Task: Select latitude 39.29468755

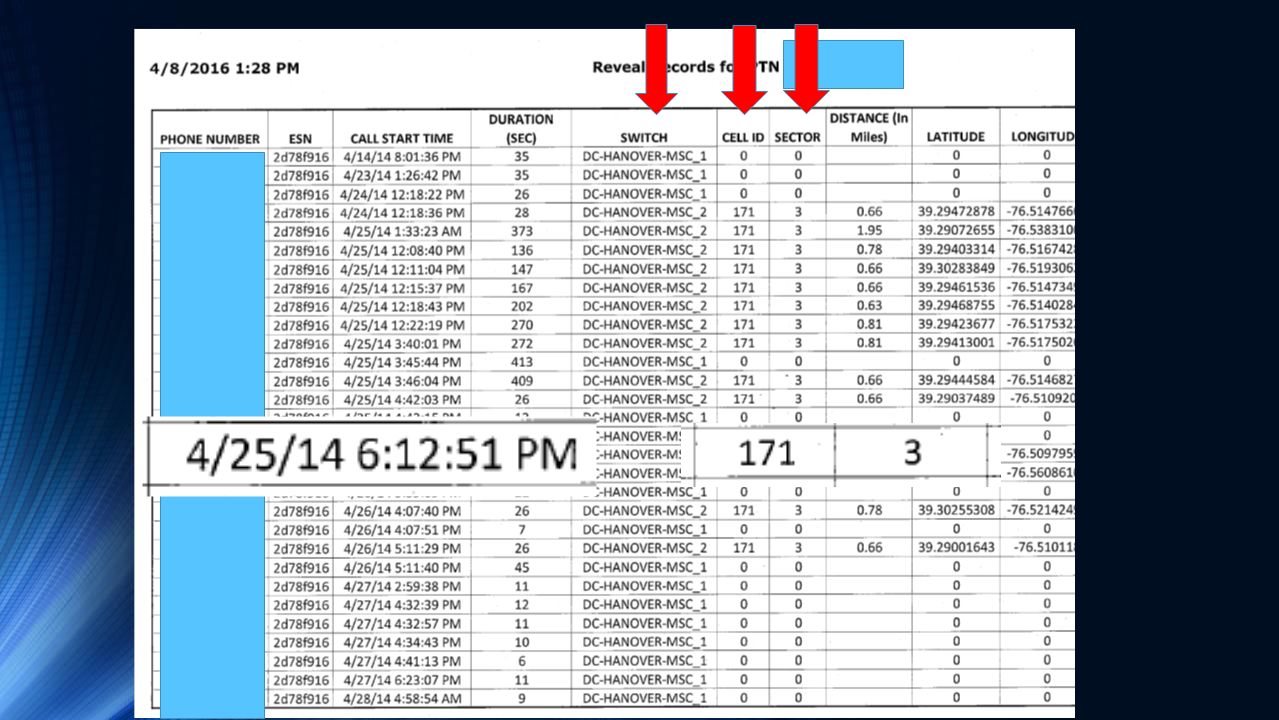Action: [x=956, y=306]
